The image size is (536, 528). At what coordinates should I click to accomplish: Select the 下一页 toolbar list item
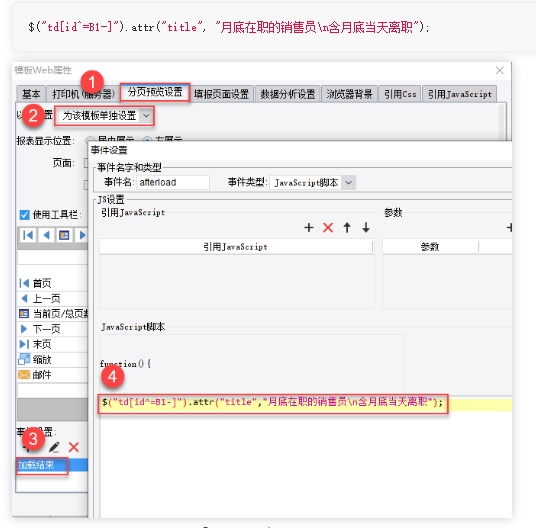[x=52, y=329]
